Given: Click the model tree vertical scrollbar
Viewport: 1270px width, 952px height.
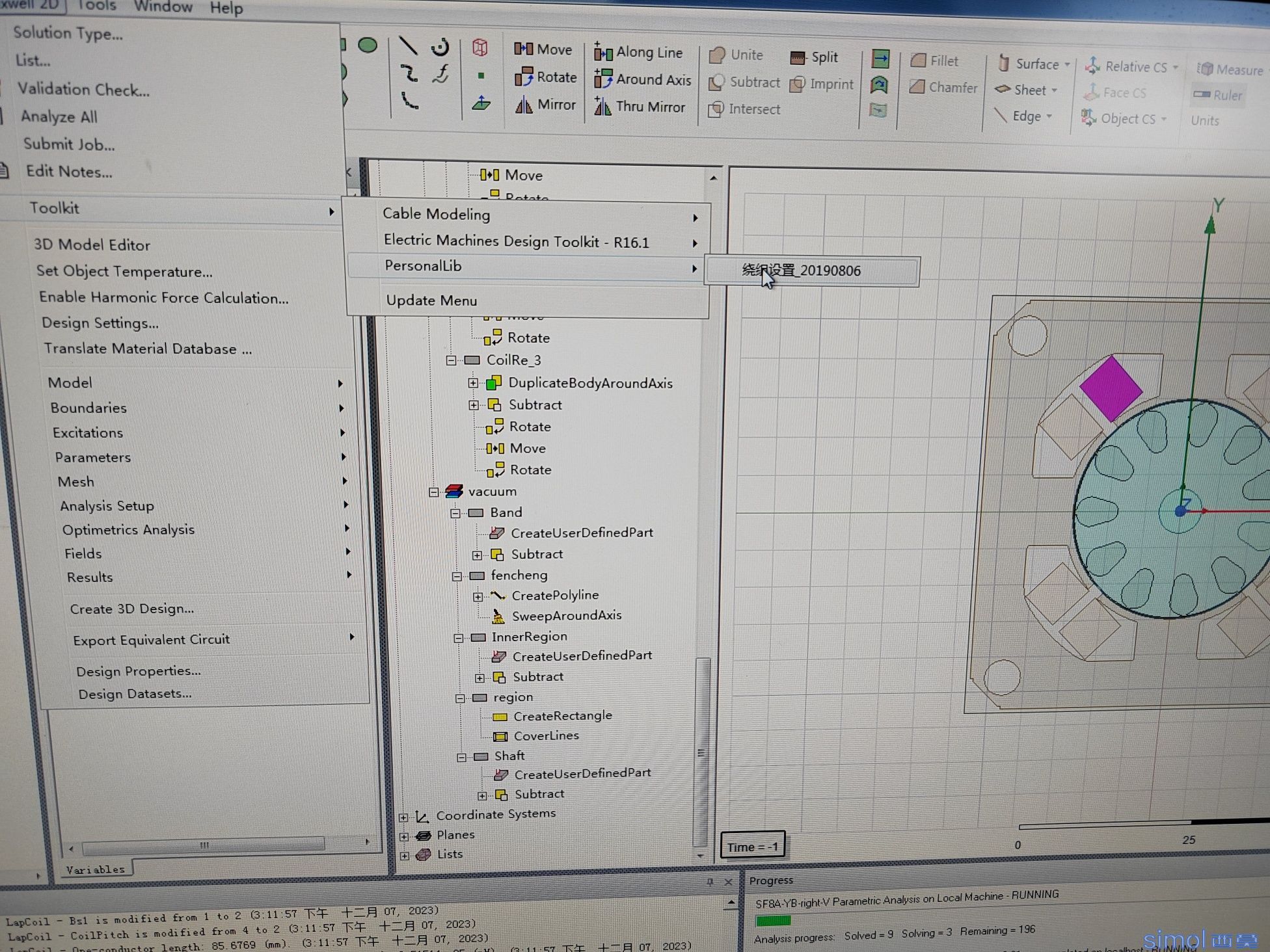Looking at the screenshot, I should [x=701, y=751].
